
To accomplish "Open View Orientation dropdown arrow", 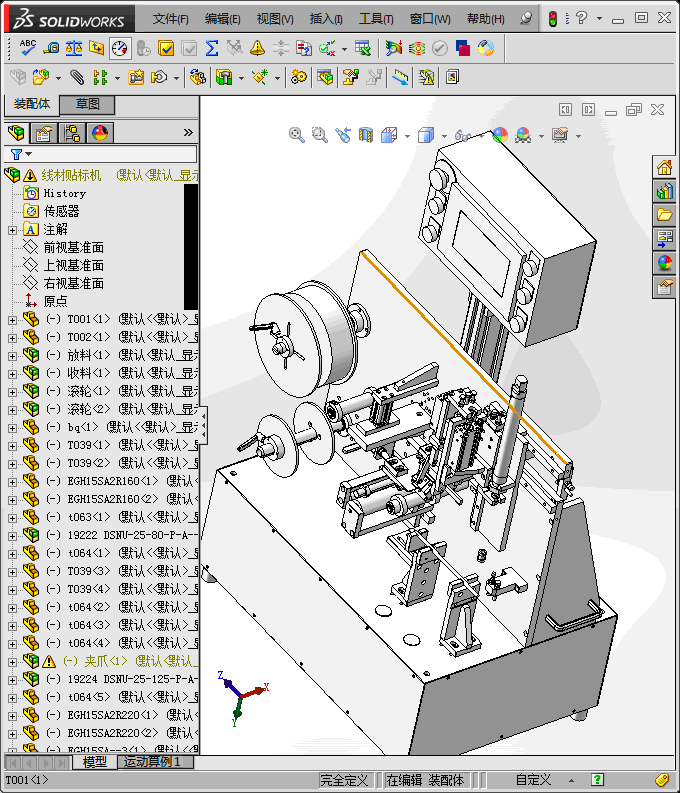I will [x=407, y=136].
